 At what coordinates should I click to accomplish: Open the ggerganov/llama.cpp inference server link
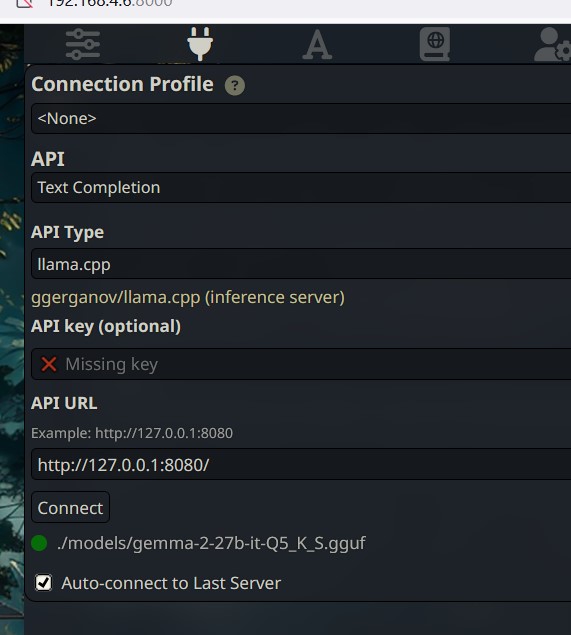pos(188,297)
